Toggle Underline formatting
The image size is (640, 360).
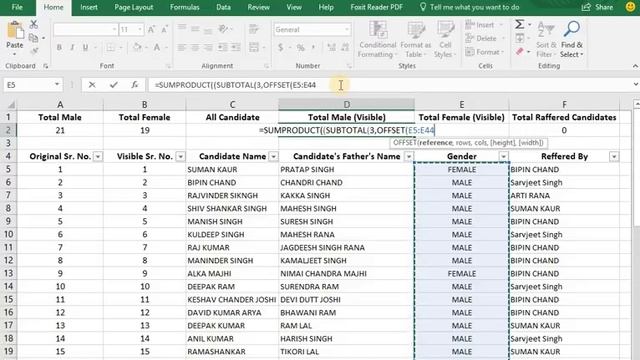point(85,47)
